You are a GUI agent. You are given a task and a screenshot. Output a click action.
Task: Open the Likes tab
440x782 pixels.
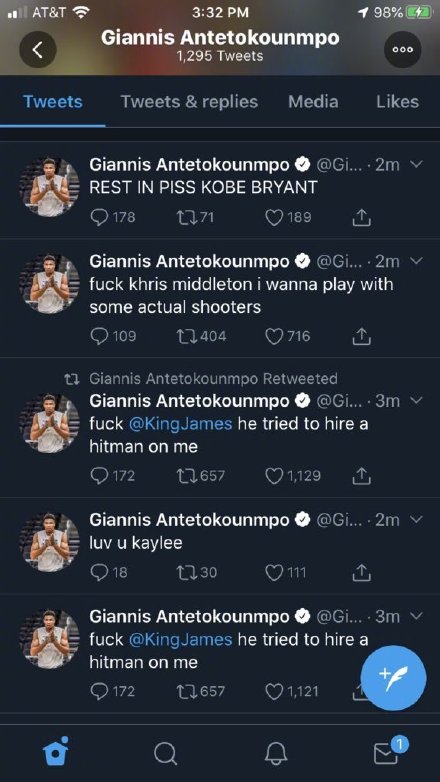coord(397,102)
